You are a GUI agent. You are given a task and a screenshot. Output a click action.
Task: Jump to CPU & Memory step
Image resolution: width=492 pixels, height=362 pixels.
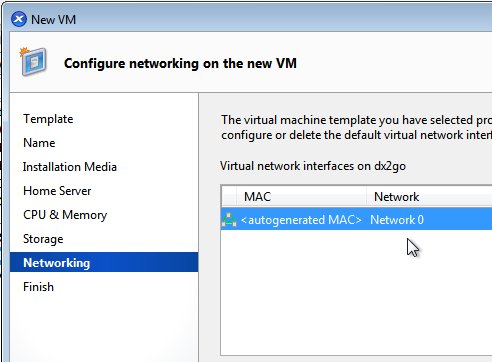(65, 215)
